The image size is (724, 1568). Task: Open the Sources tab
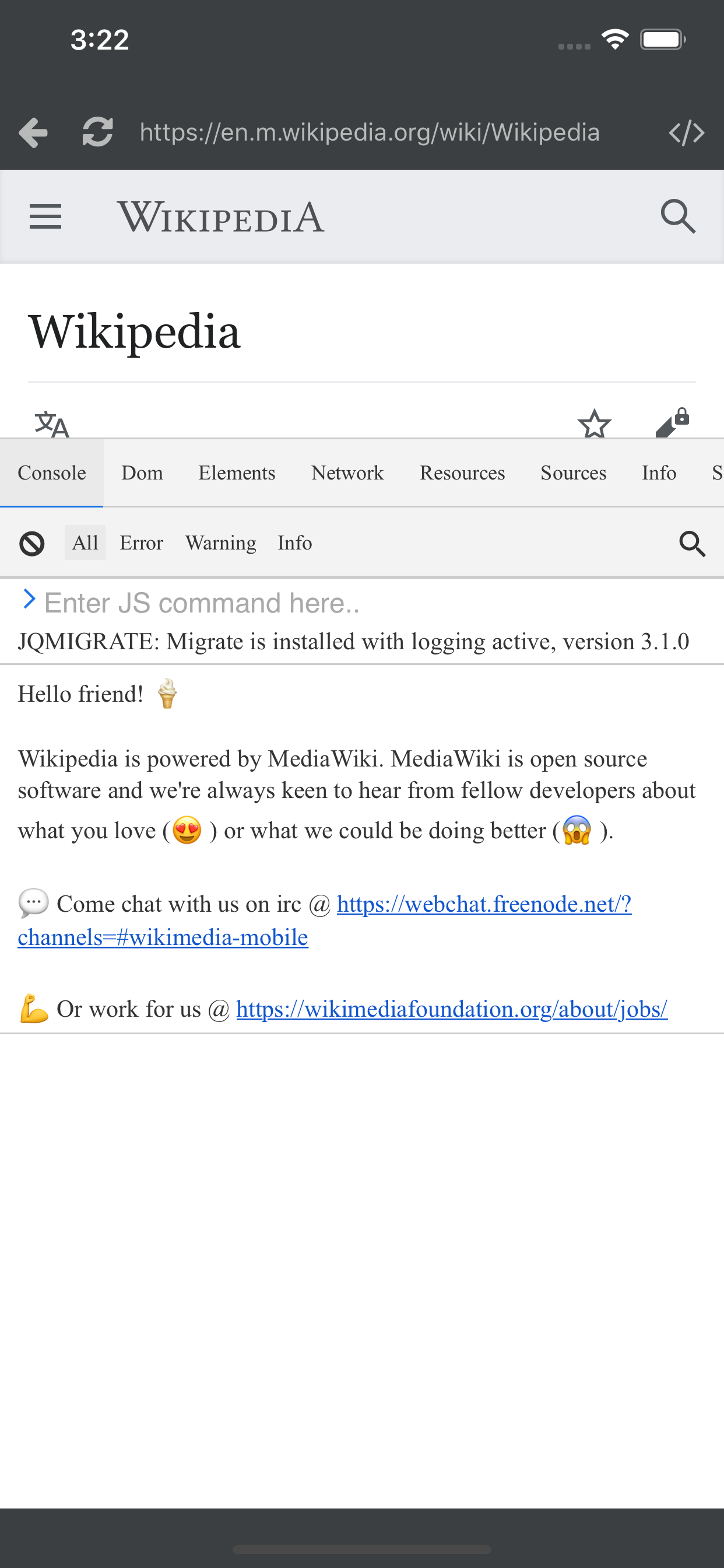pyautogui.click(x=573, y=473)
